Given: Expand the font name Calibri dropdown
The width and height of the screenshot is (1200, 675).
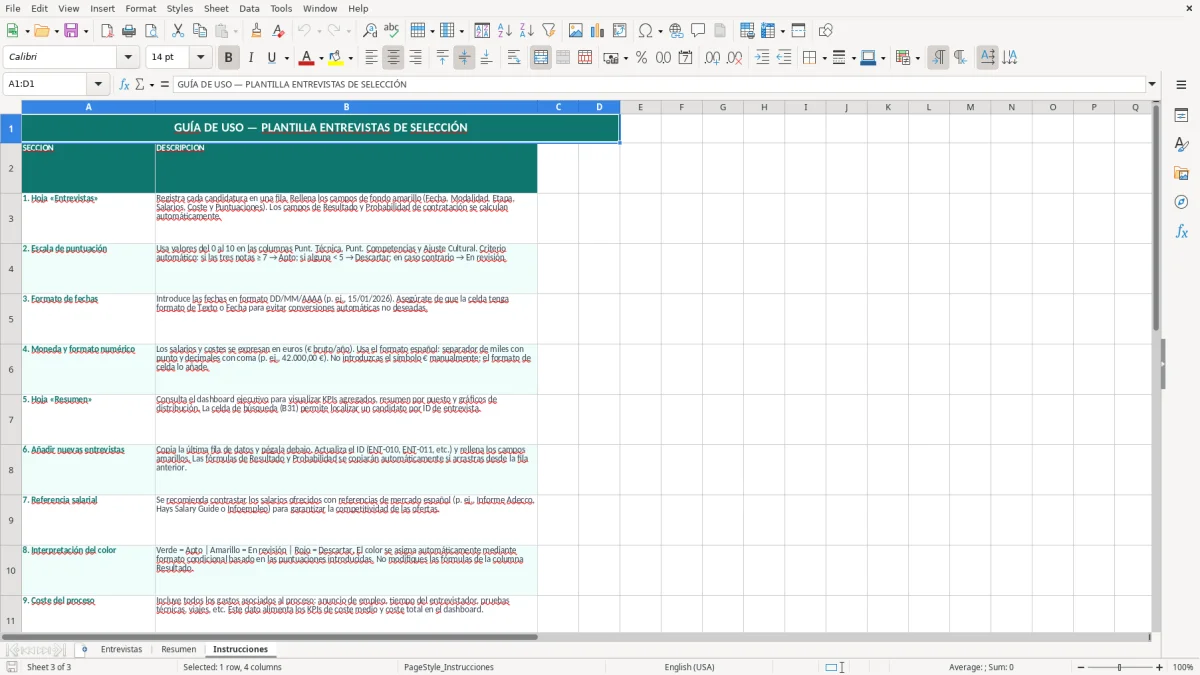Looking at the screenshot, I should (132, 58).
